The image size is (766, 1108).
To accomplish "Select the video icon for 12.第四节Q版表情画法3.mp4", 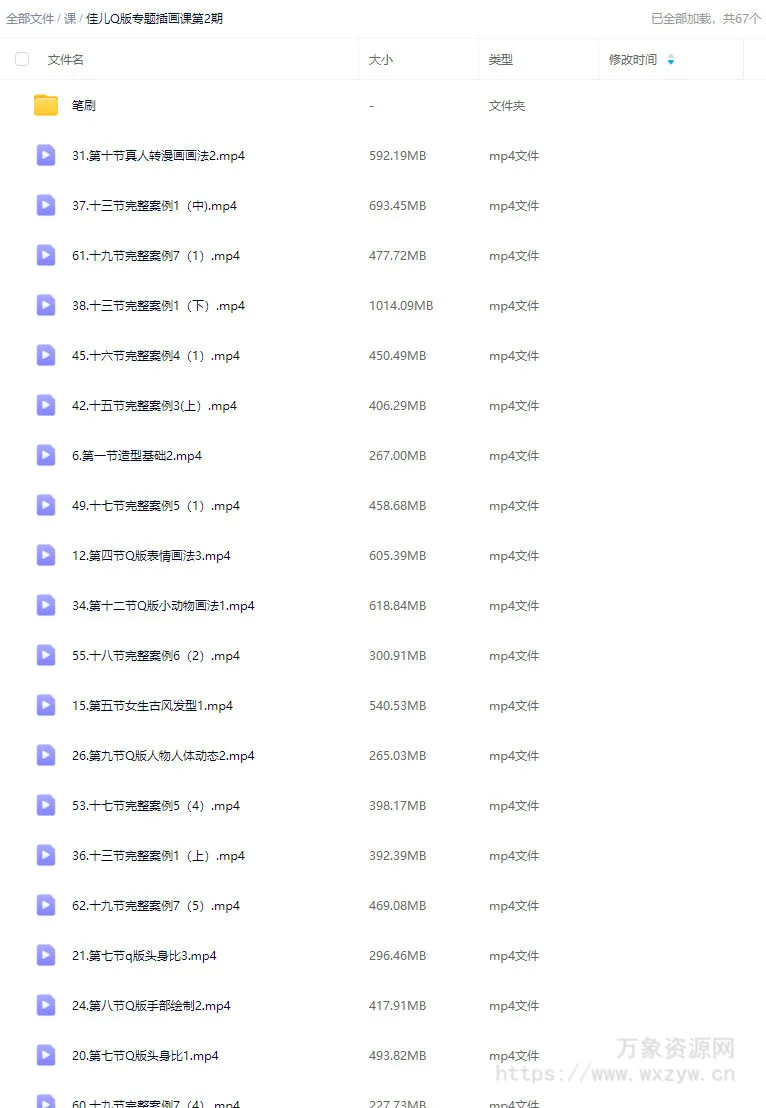I will [x=46, y=555].
